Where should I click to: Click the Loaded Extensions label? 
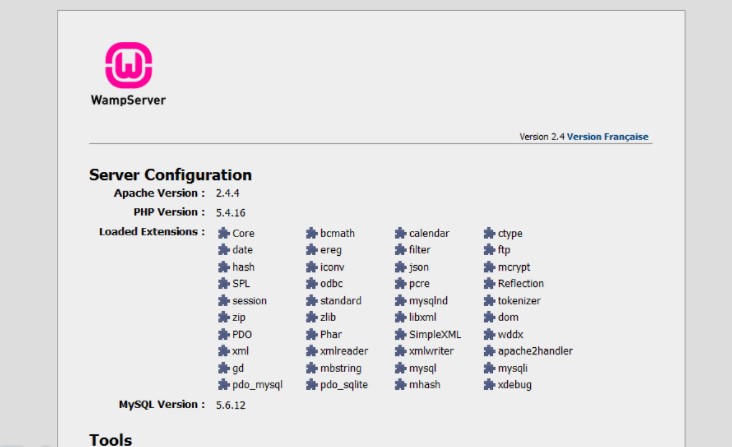[x=152, y=232]
